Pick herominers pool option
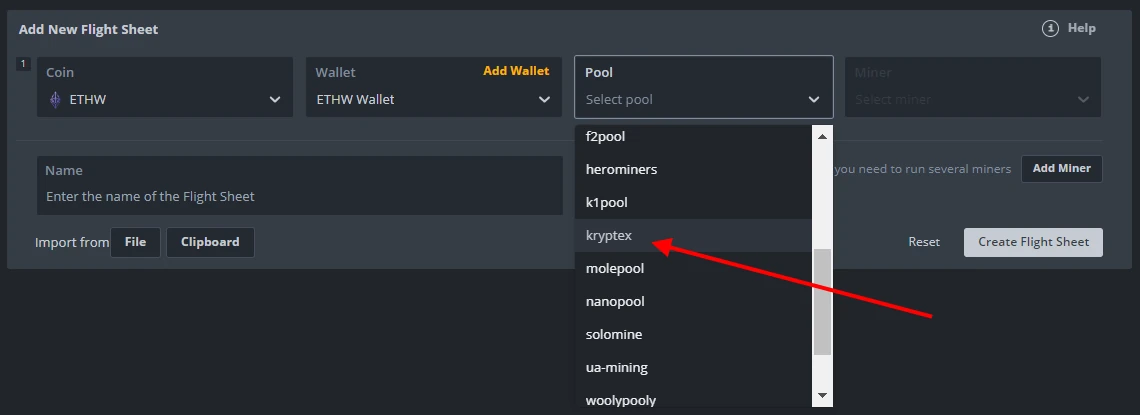This screenshot has height=415, width=1140. 621,169
